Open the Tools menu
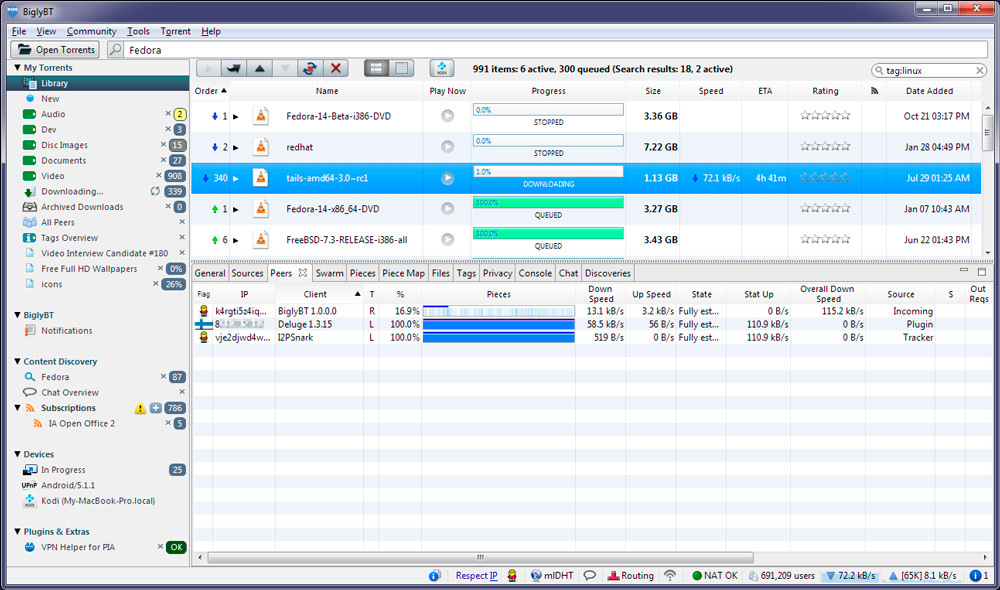The height and width of the screenshot is (590, 1000). pos(138,31)
